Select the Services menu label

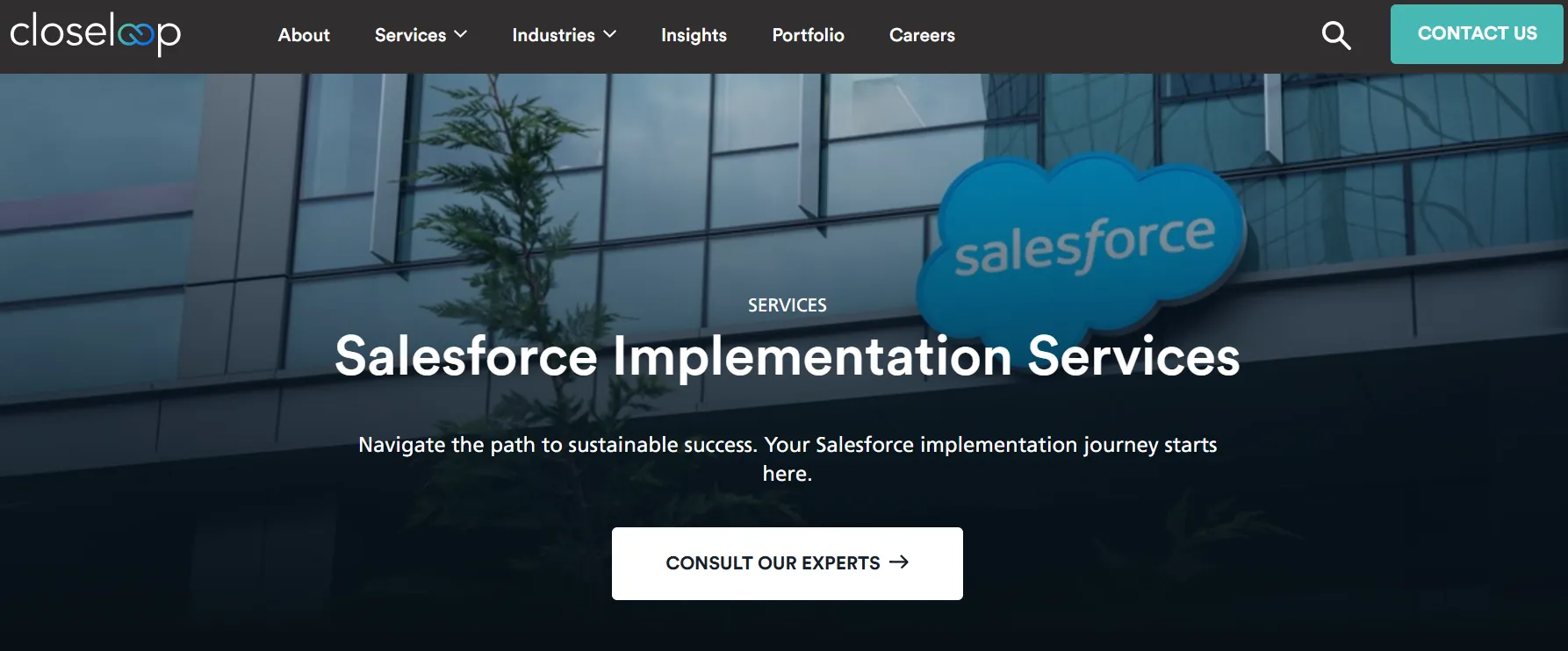click(410, 35)
